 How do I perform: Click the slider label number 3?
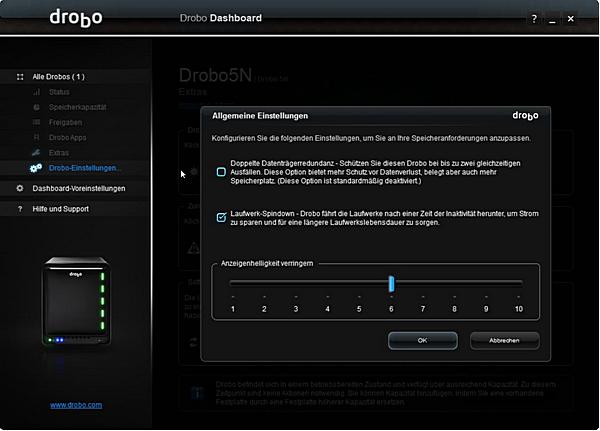tap(296, 309)
